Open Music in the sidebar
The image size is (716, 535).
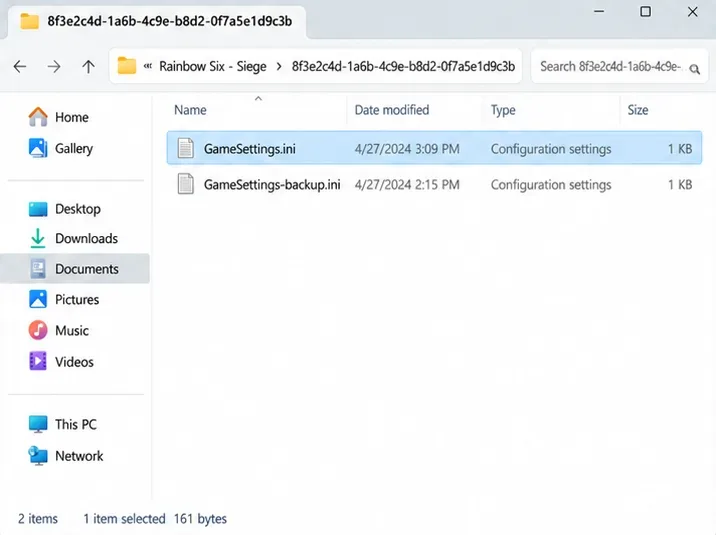click(58, 330)
